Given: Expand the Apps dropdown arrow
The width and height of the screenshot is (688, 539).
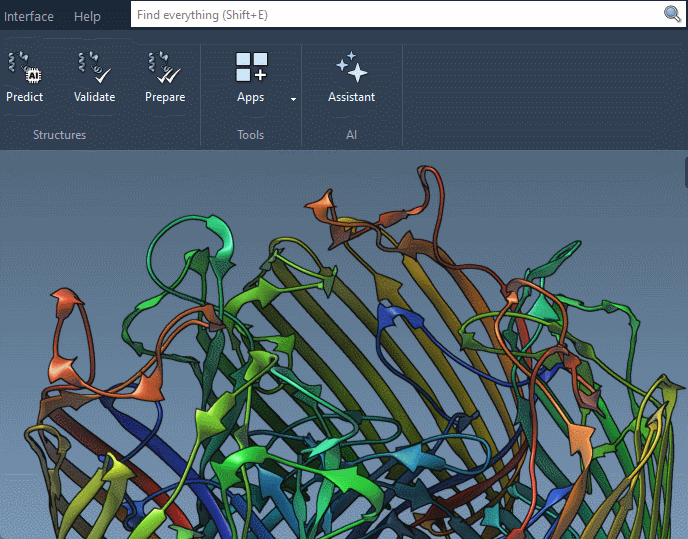Looking at the screenshot, I should click(293, 99).
